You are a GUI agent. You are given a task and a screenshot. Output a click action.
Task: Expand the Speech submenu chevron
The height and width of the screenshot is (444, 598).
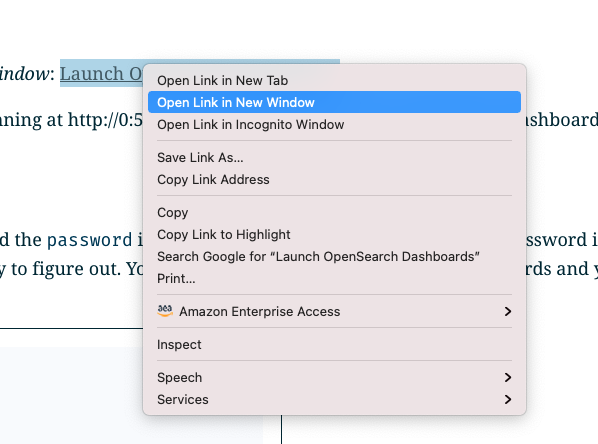508,378
